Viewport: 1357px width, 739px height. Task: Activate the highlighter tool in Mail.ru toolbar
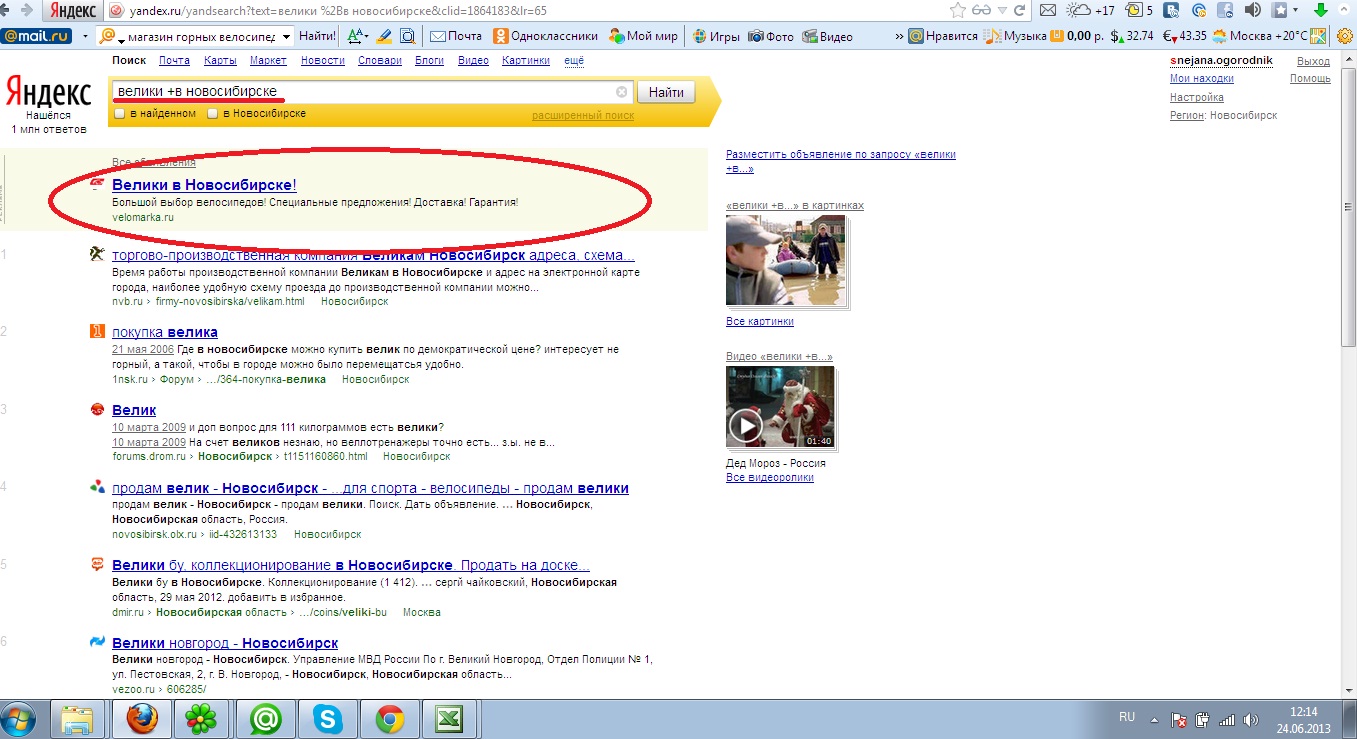point(383,36)
